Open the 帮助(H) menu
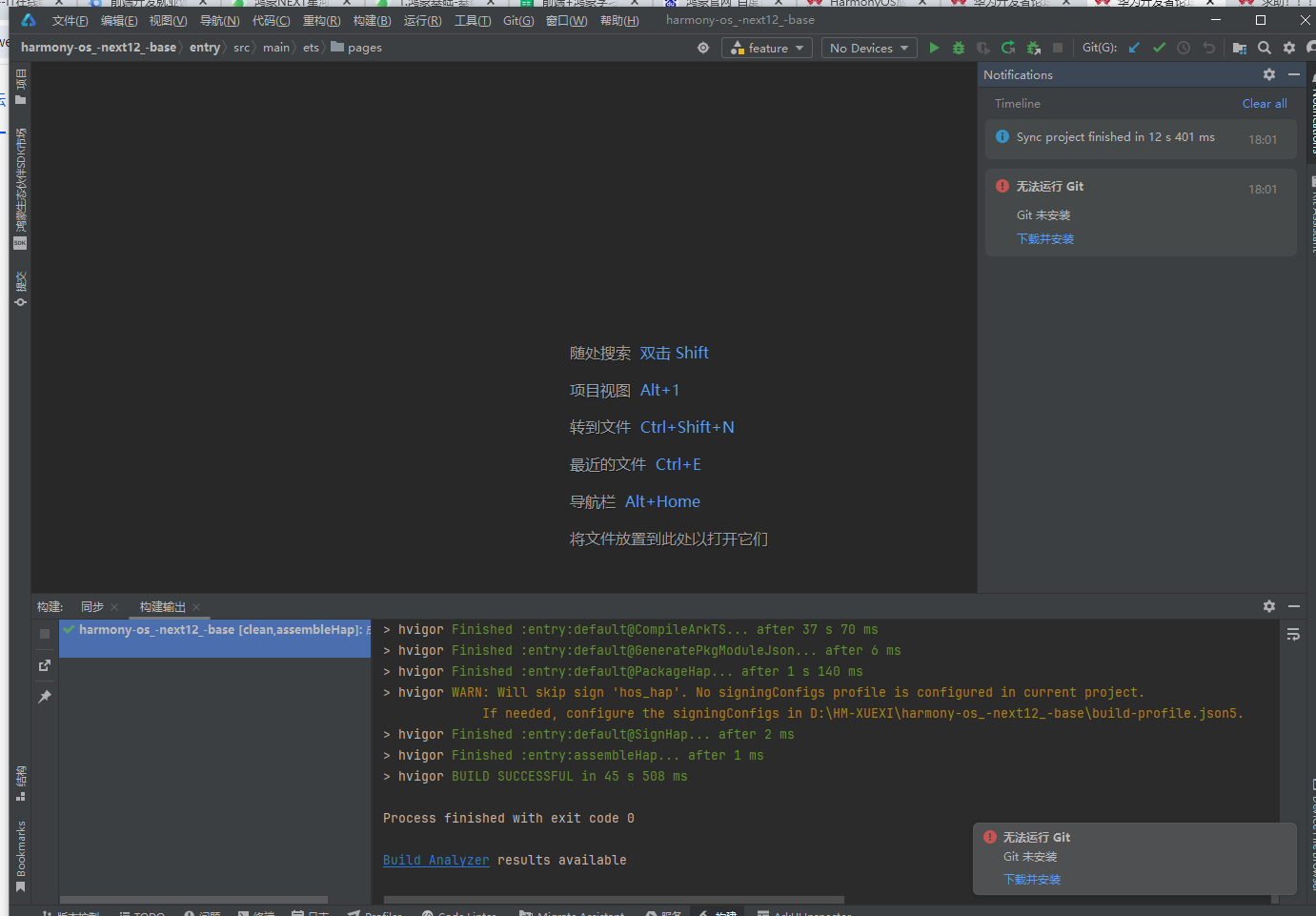 click(x=619, y=21)
